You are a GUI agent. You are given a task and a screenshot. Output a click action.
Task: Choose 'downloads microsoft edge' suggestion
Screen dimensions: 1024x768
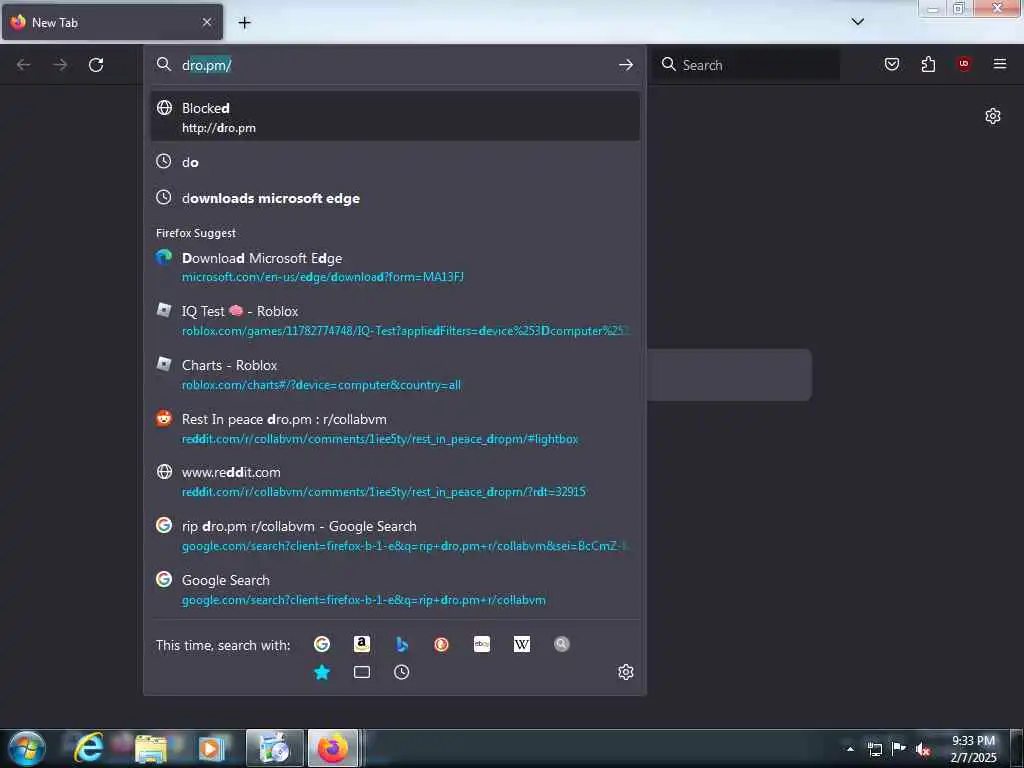pyautogui.click(x=395, y=198)
